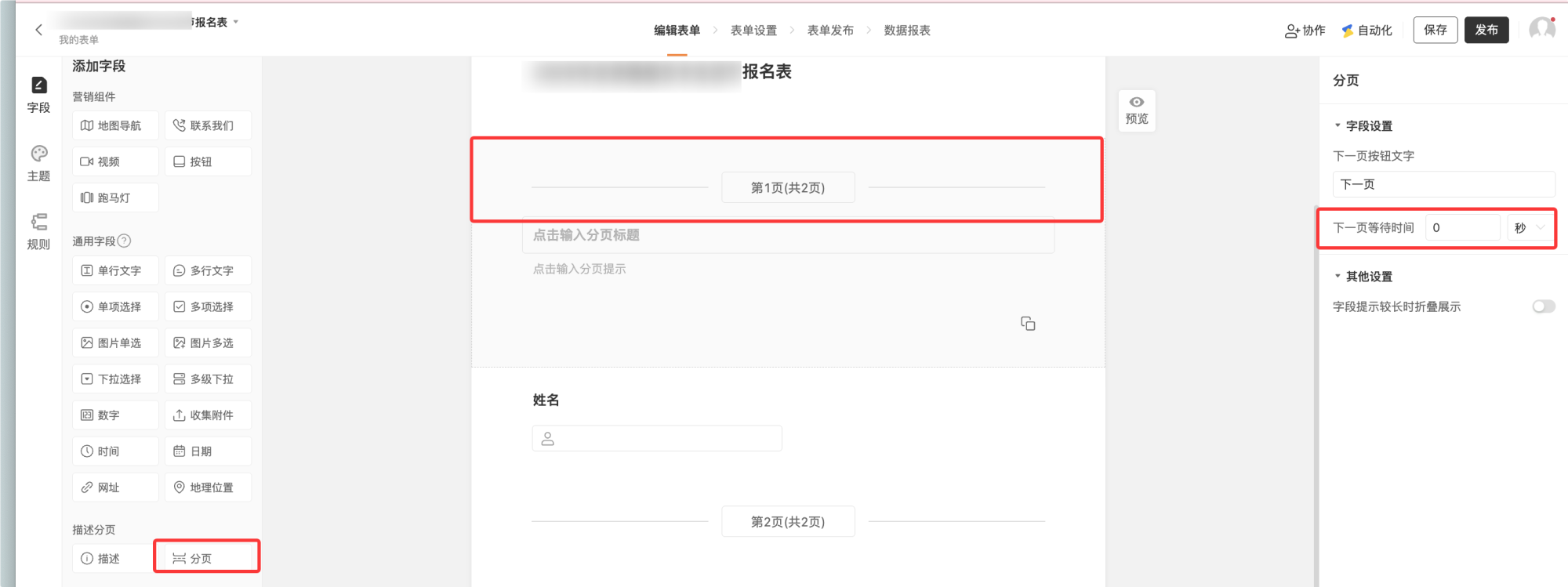Switch to the 表单设置 tab
Image resolution: width=1568 pixels, height=587 pixels.
[753, 30]
